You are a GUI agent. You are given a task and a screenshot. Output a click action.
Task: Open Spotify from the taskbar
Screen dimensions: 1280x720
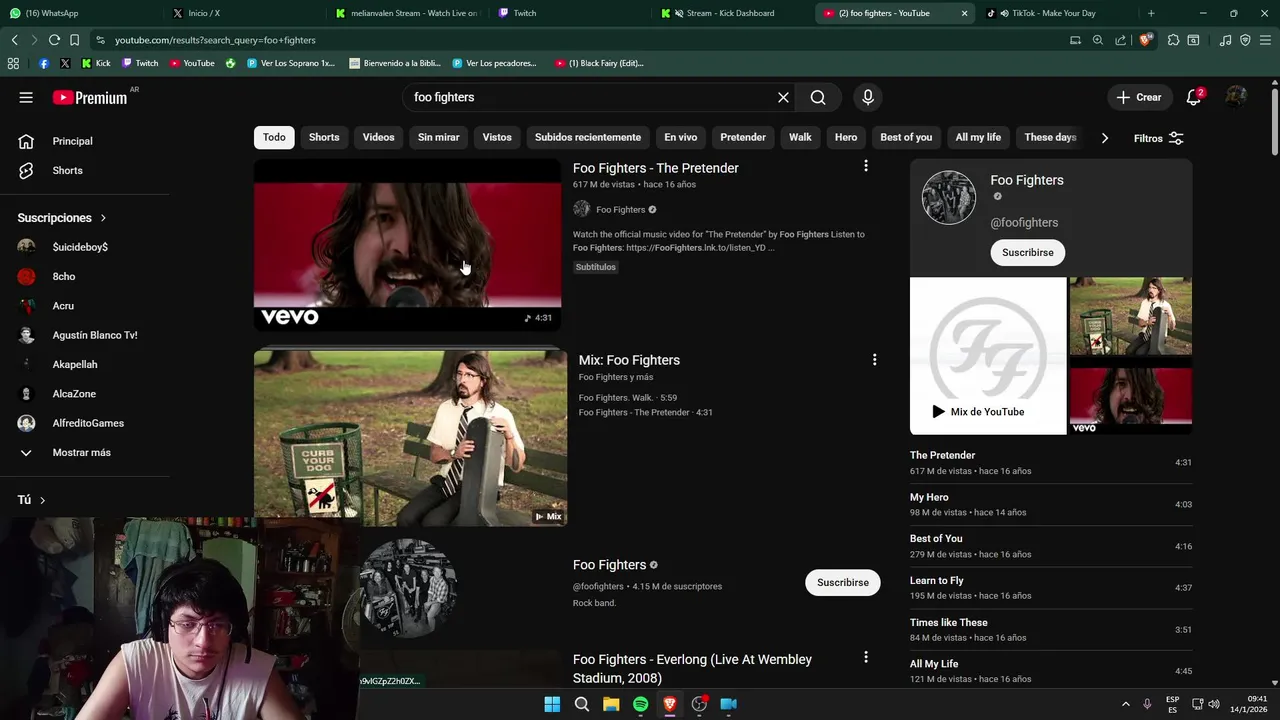(640, 704)
